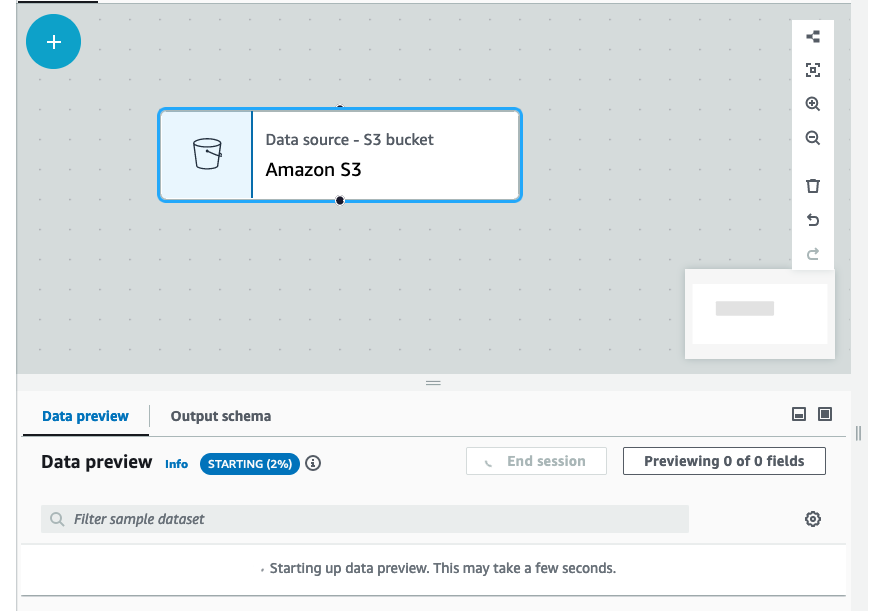This screenshot has width=869, height=611.
Task: Undo the last canvas action
Action: pos(812,219)
